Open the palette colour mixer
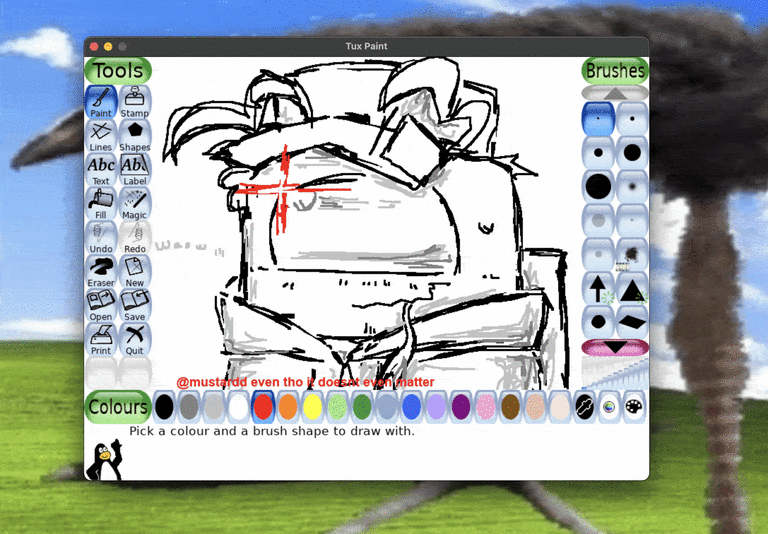Viewport: 768px width, 534px height. 634,407
